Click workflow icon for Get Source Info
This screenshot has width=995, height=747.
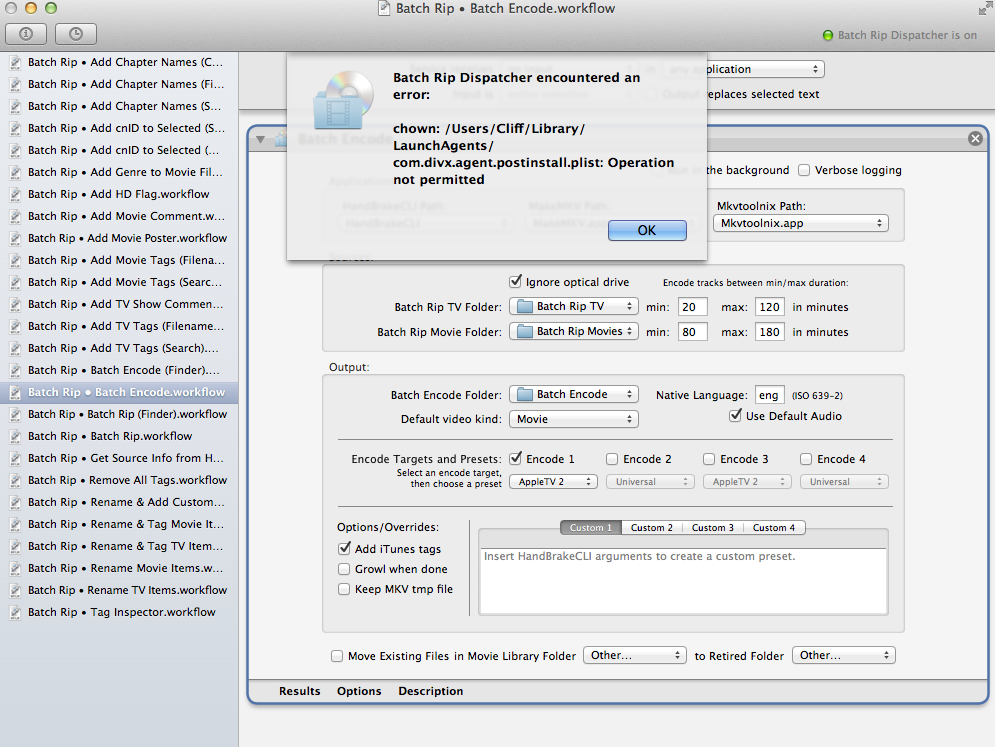click(15, 458)
